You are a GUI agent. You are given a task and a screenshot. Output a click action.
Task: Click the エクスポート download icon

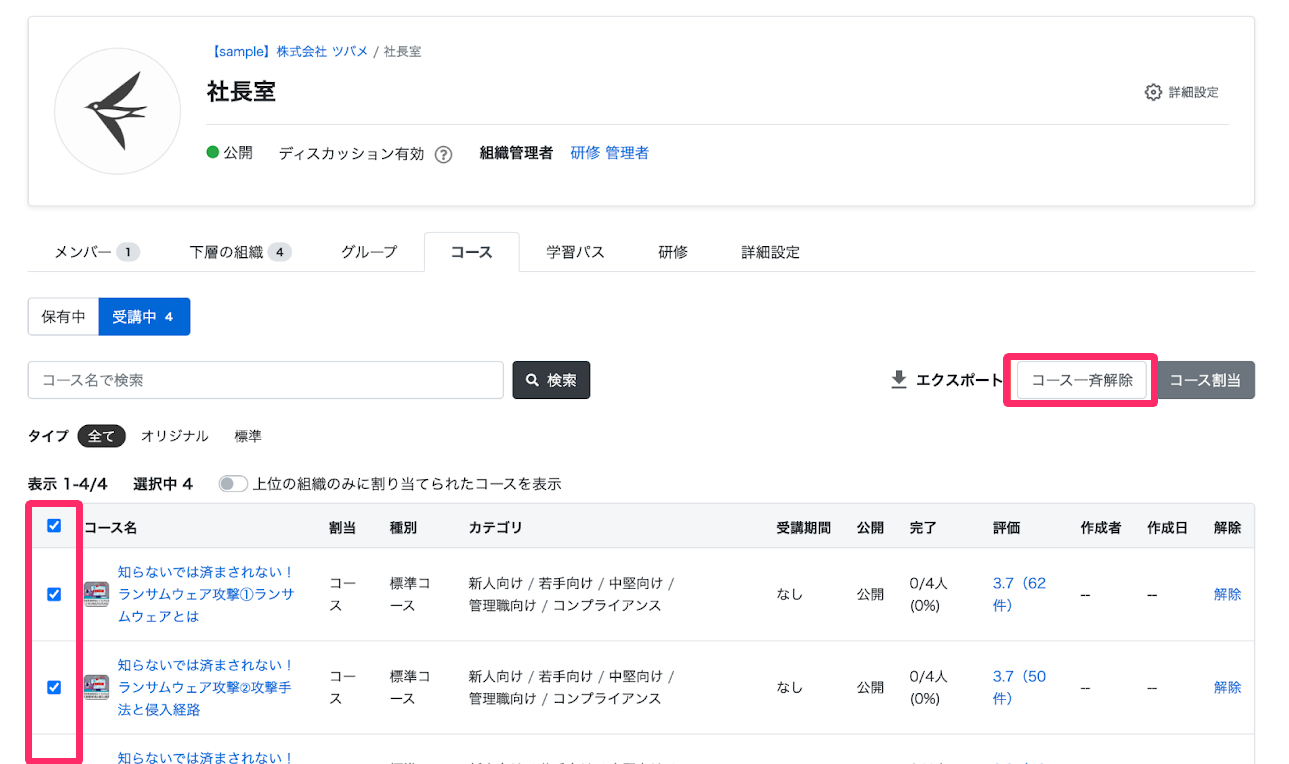pyautogui.click(x=899, y=380)
